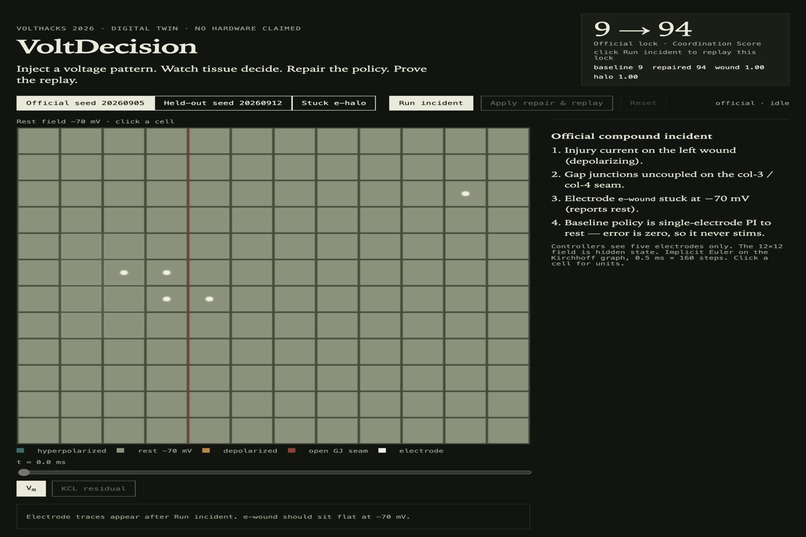The height and width of the screenshot is (537, 806).
Task: Select the Stuck e-halo scenario tab
Action: [x=334, y=103]
